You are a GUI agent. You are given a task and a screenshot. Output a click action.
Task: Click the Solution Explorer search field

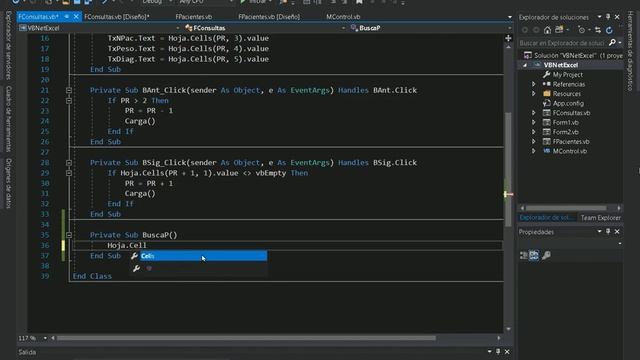pos(562,42)
